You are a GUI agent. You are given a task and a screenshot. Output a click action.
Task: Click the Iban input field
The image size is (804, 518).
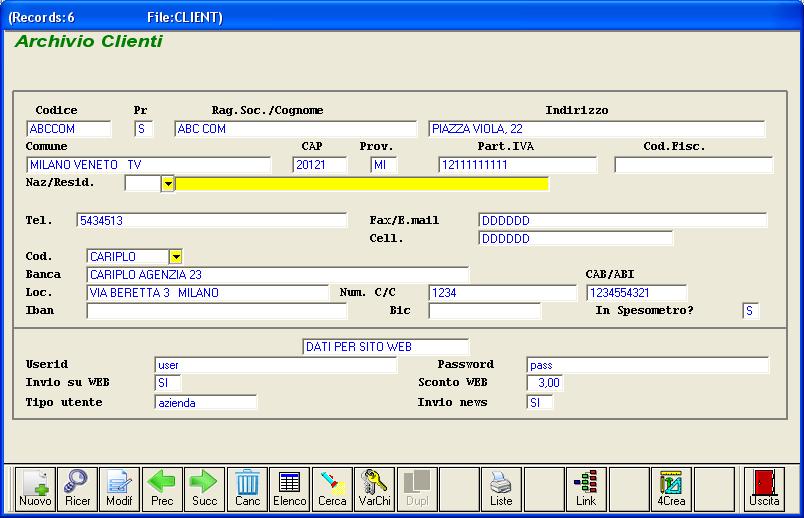coord(203,311)
